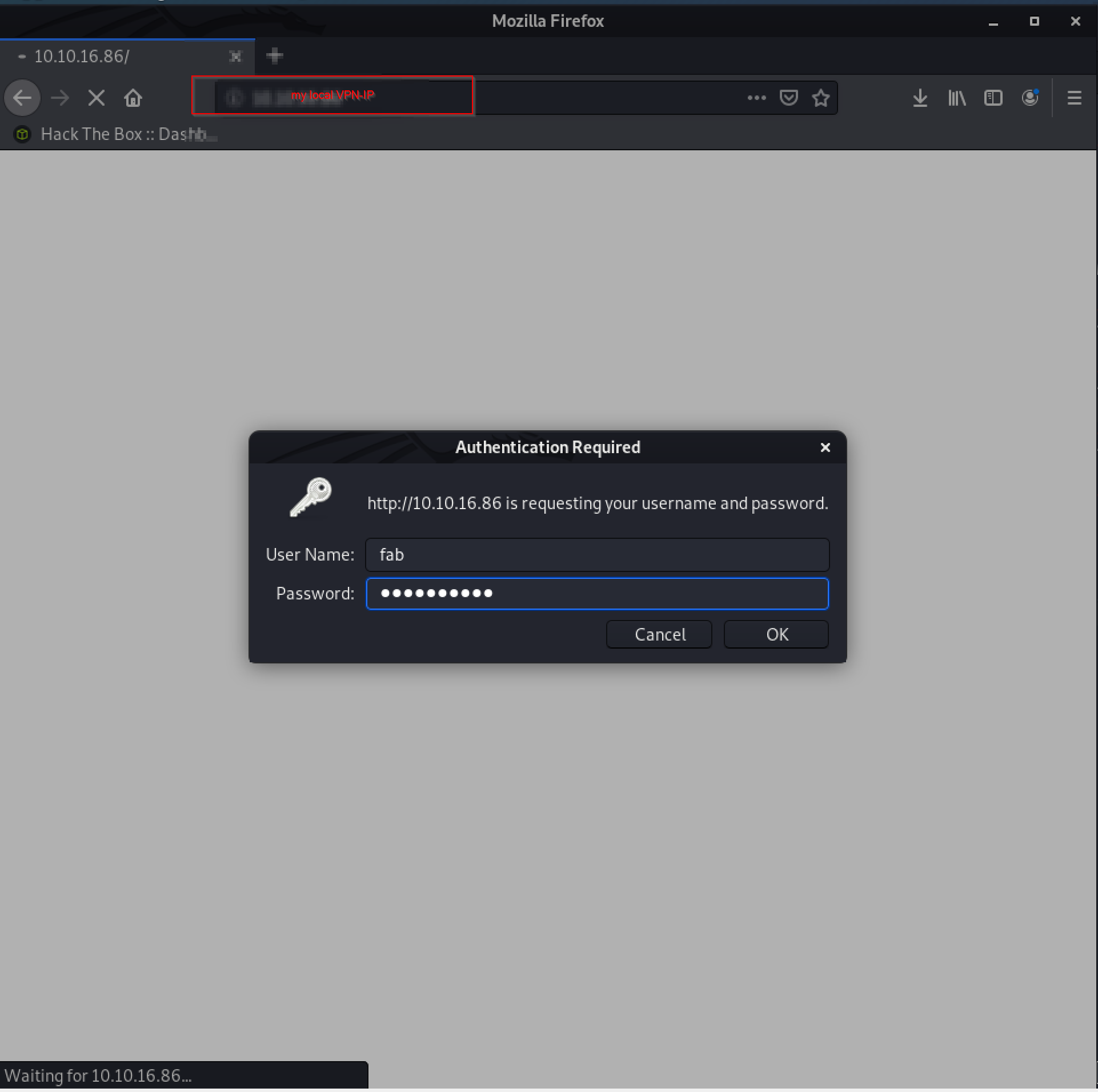Image resolution: width=1098 pixels, height=1092 pixels.
Task: Open a new tab with plus button
Action: (275, 56)
